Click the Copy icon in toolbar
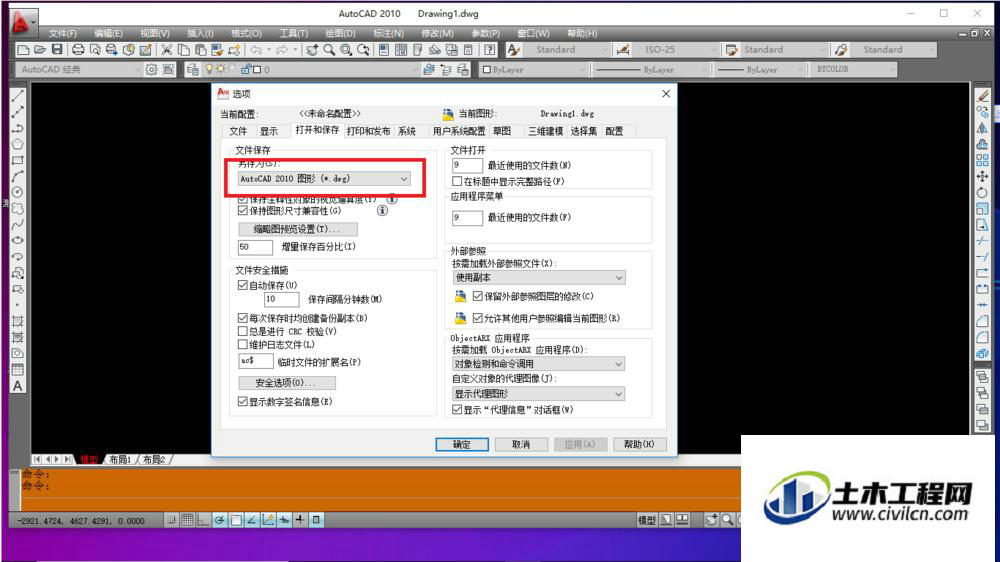This screenshot has height=562, width=1000. [184, 50]
